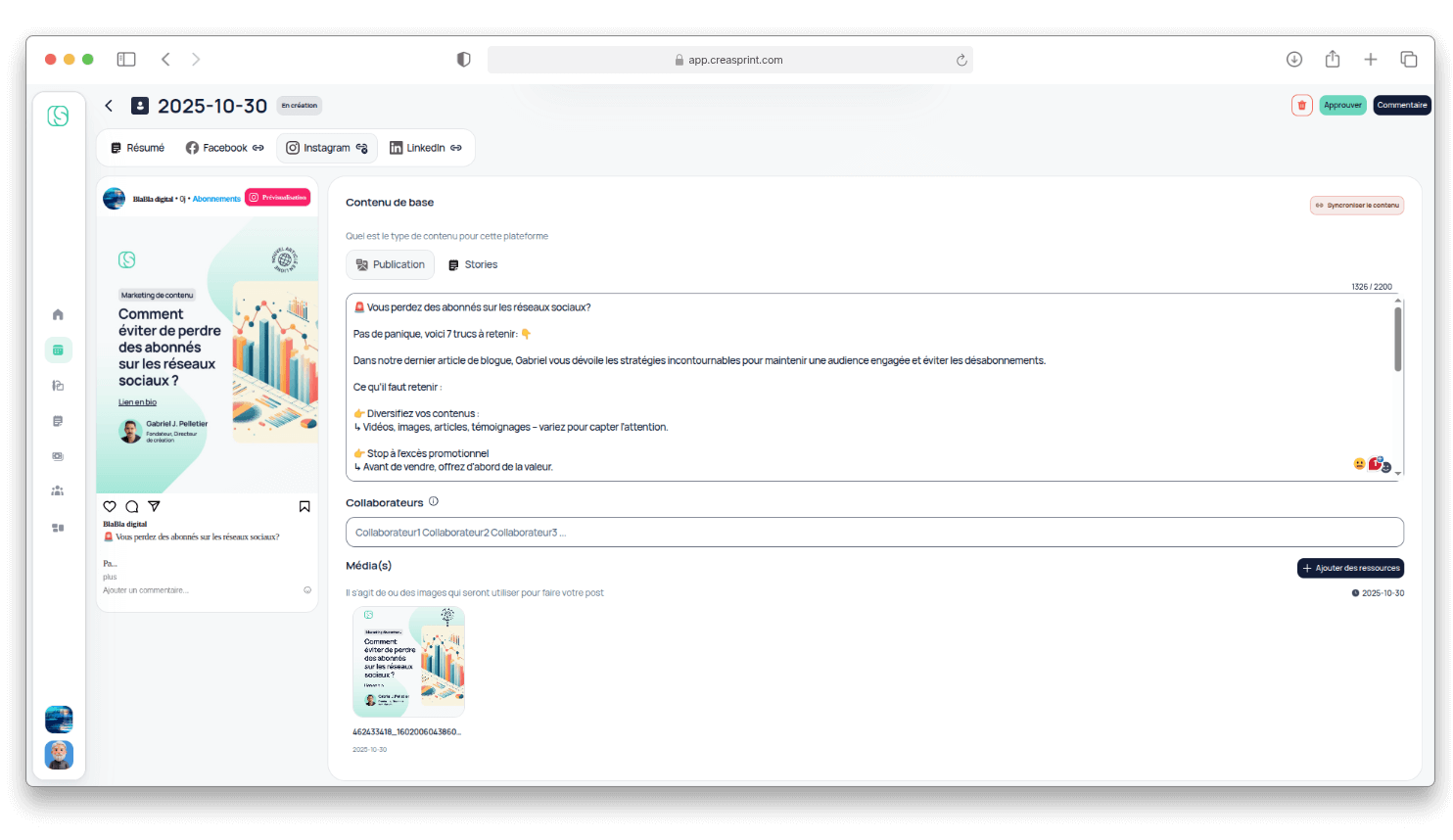Select the Stories content type

(x=473, y=264)
